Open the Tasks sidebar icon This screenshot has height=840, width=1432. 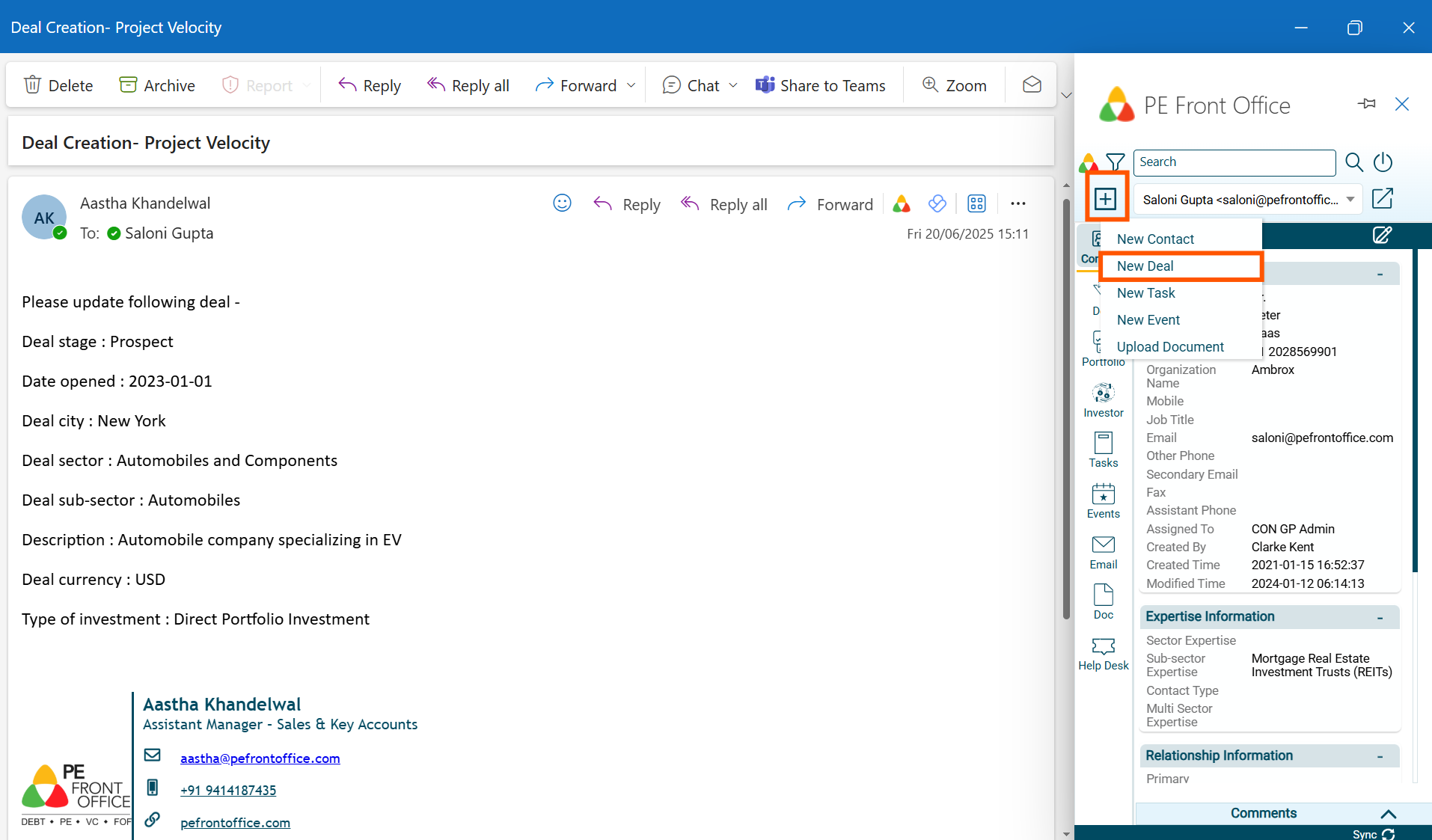(x=1103, y=450)
